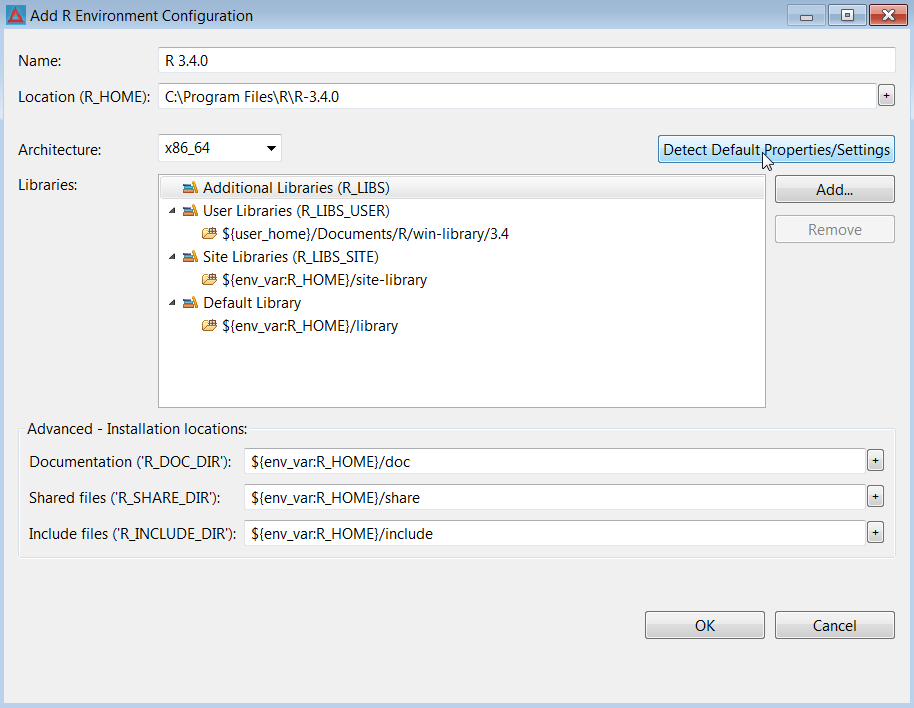Image resolution: width=914 pixels, height=708 pixels.
Task: Focus the Include files R_INCLUDE_DIR field
Action: point(554,533)
